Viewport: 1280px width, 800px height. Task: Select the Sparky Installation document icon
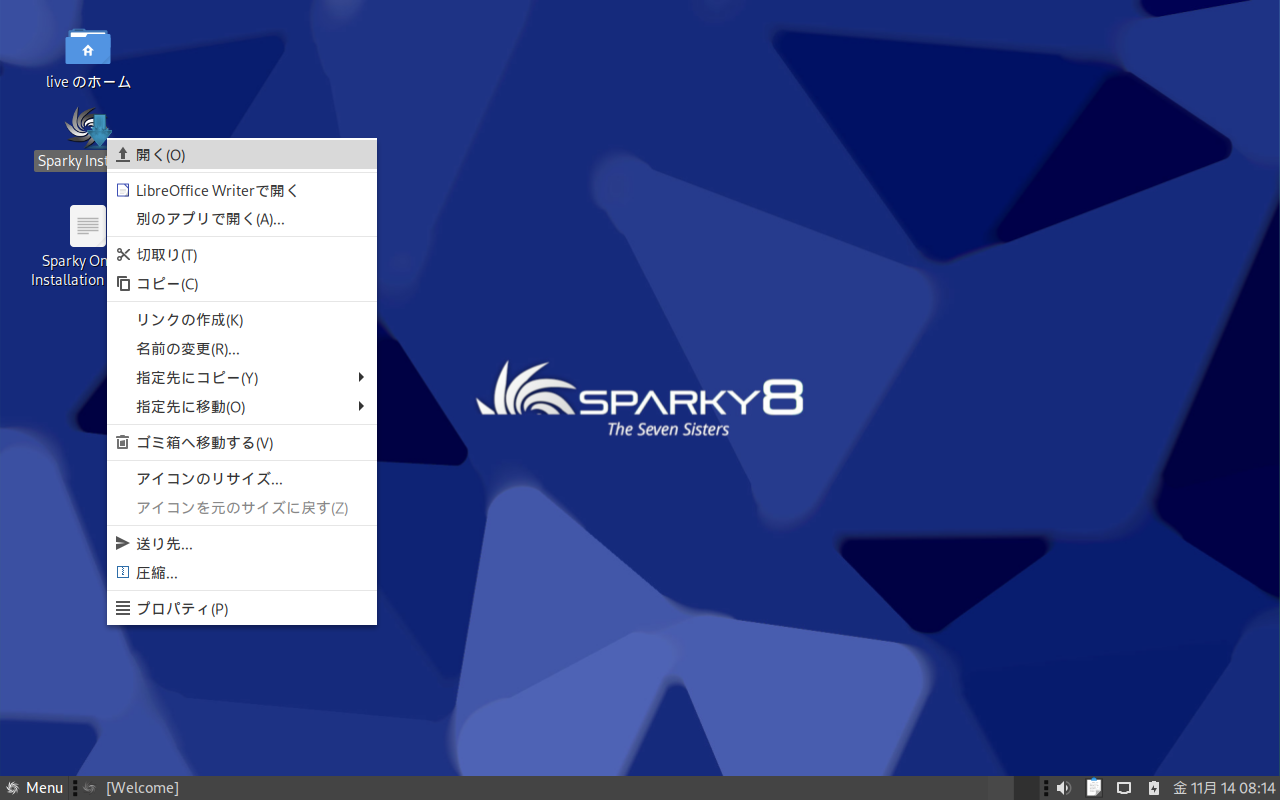(x=88, y=226)
